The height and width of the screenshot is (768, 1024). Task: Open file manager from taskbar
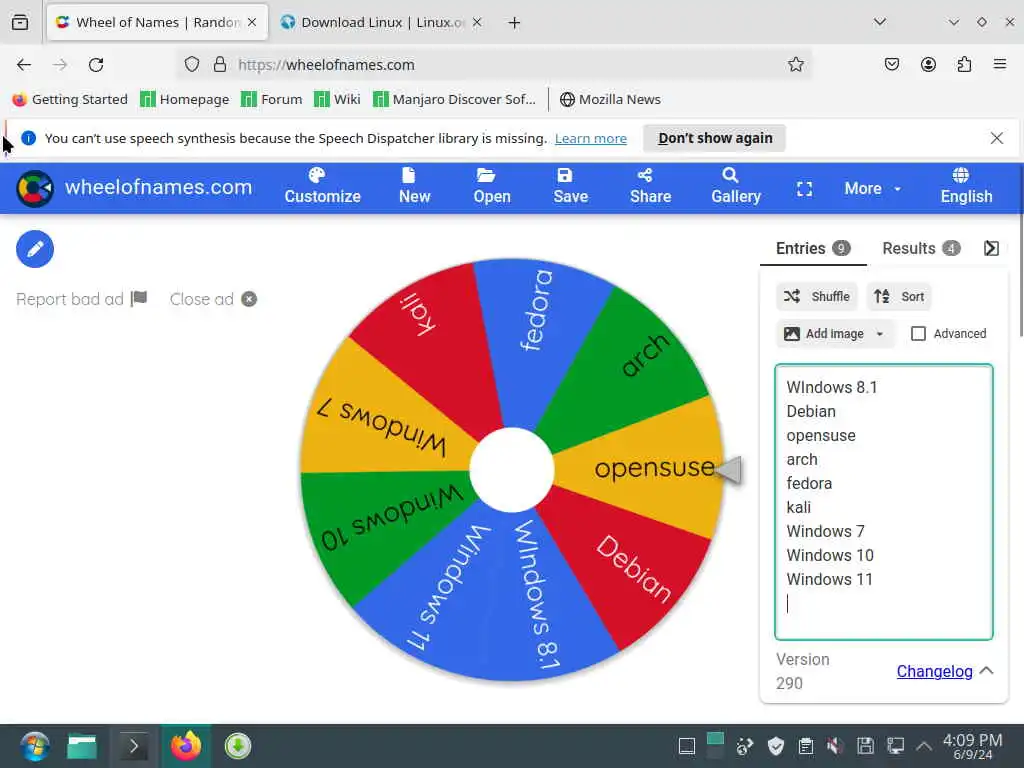(82, 746)
